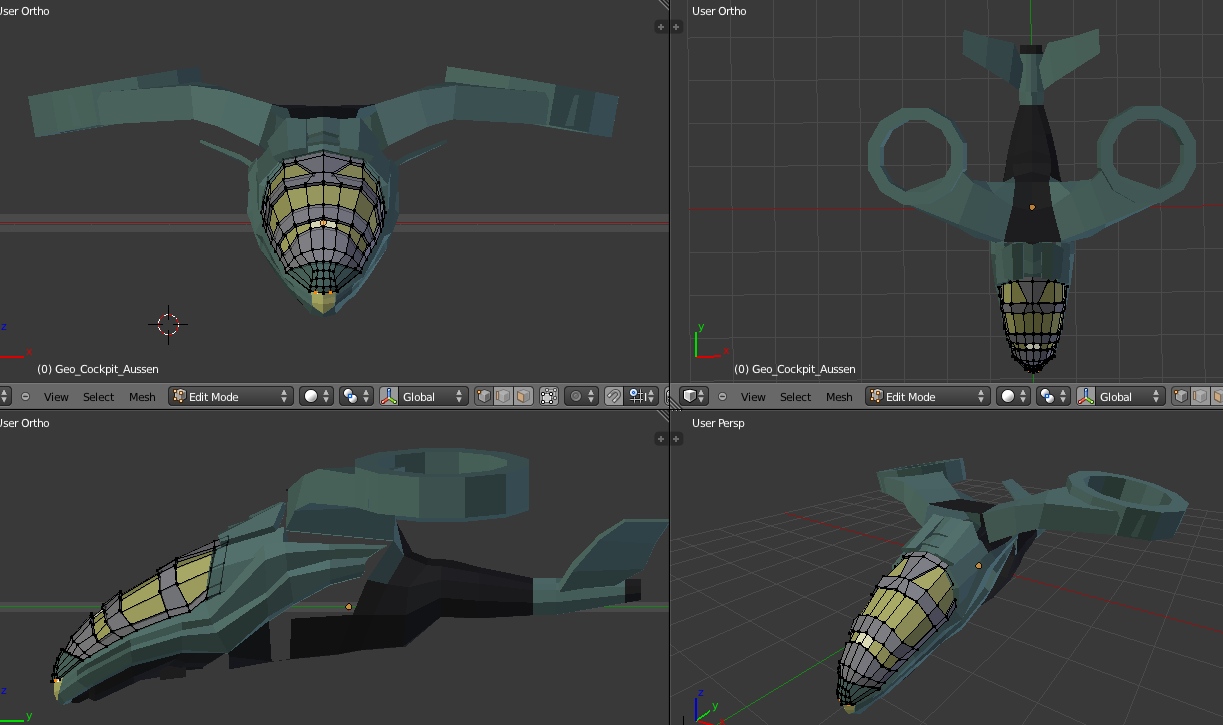The image size is (1223, 725).
Task: Toggle the snap magnet in the left header
Action: tap(614, 397)
